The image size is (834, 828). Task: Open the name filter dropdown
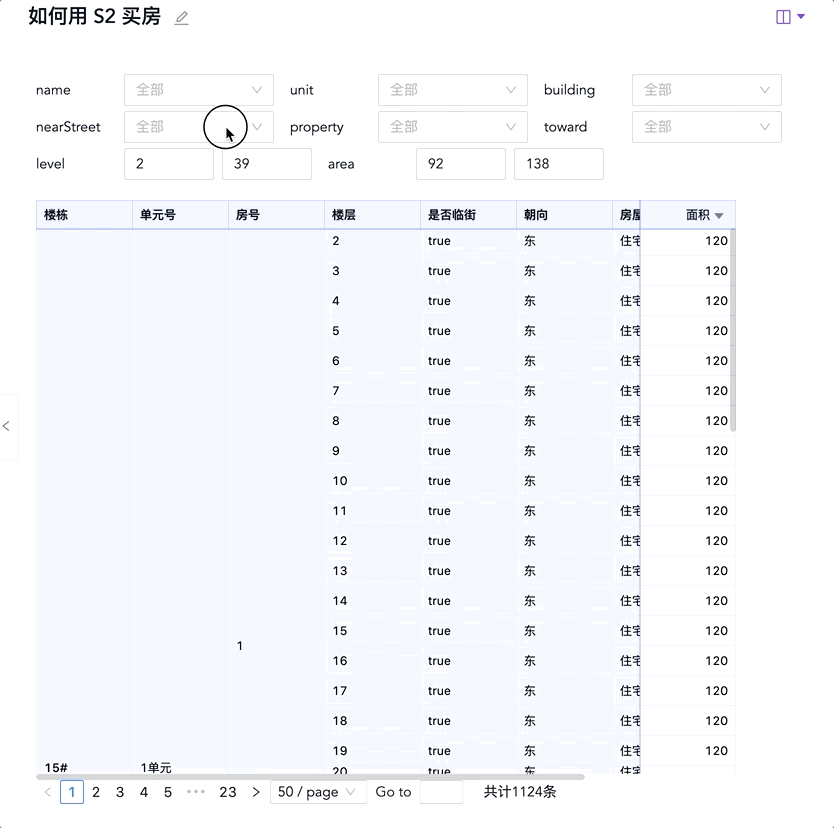click(199, 90)
